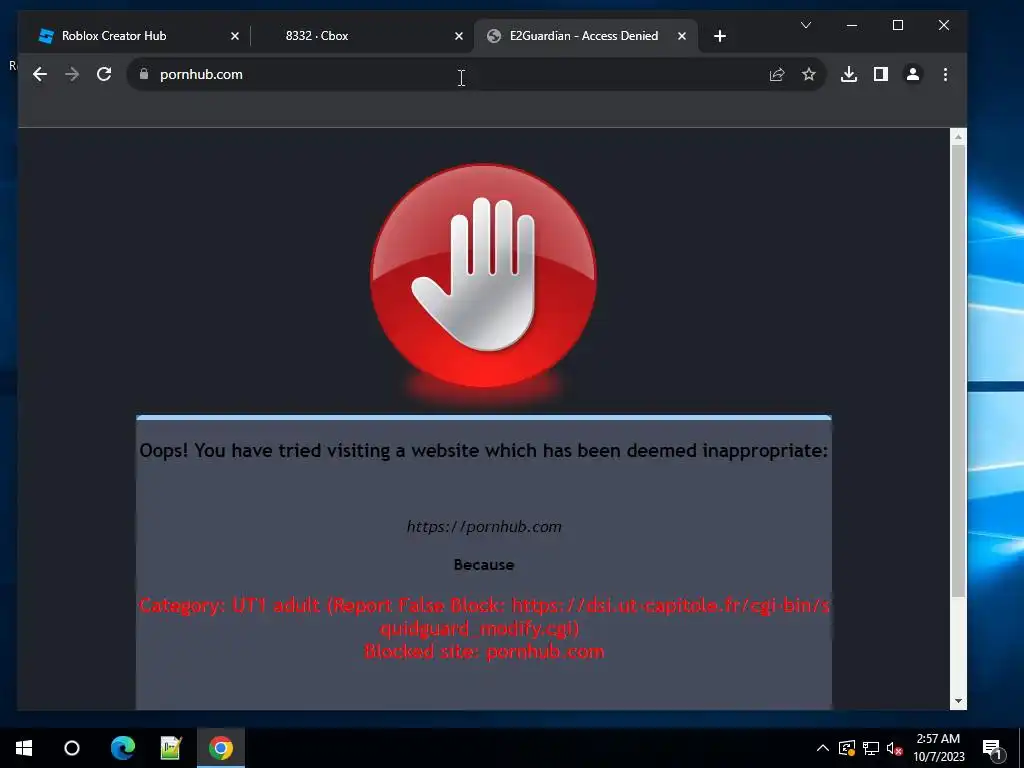
Task: Click the 'Oops! You have tried visiting' heading
Action: tap(483, 451)
